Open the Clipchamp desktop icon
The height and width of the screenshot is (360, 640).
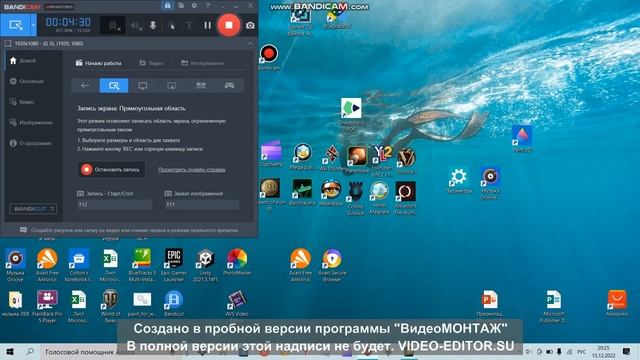[x=271, y=154]
